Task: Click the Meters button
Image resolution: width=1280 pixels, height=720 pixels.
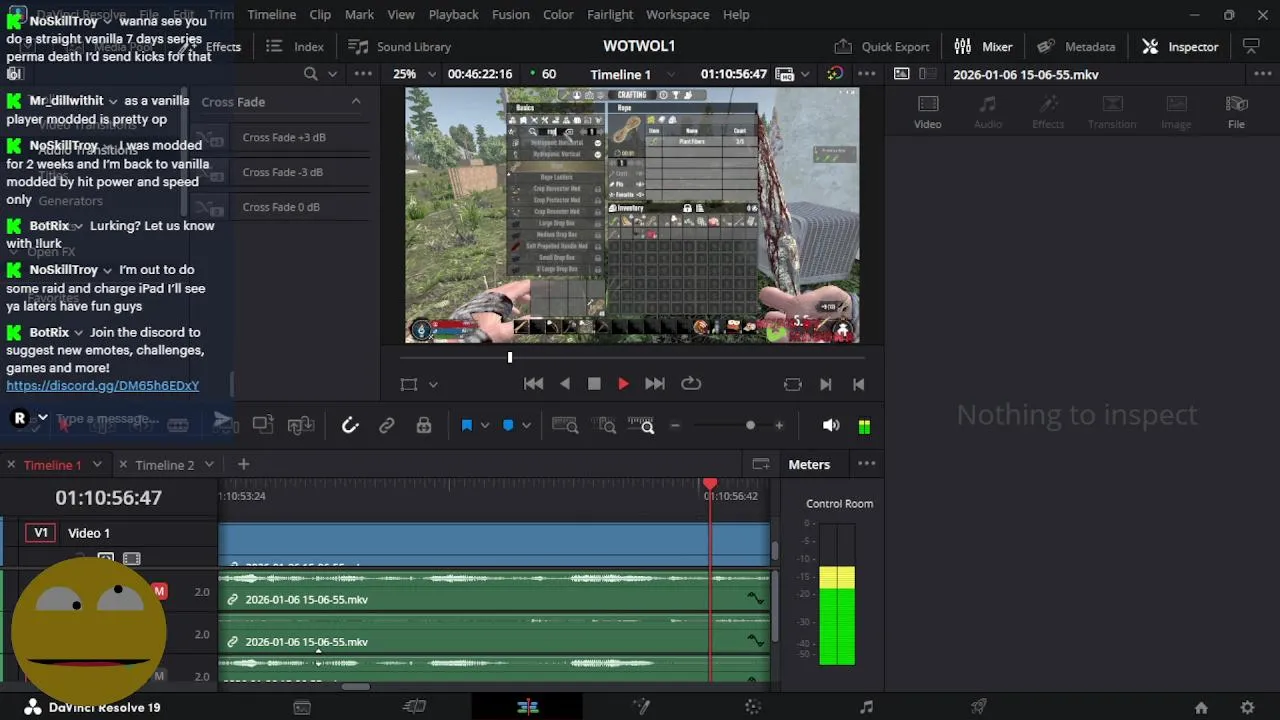Action: [x=809, y=464]
